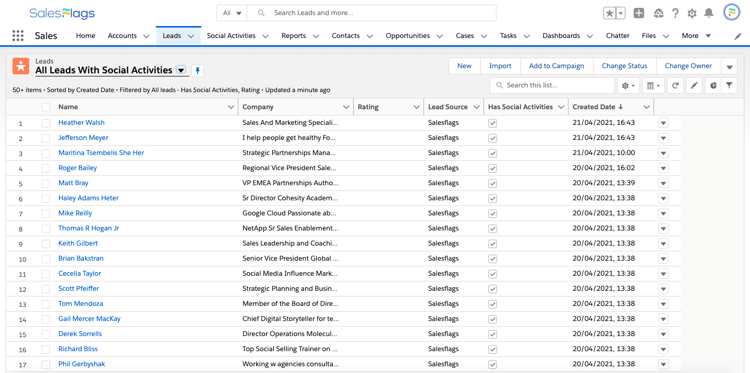
Task: Select the Matt Bray row checkbox
Action: [x=45, y=183]
